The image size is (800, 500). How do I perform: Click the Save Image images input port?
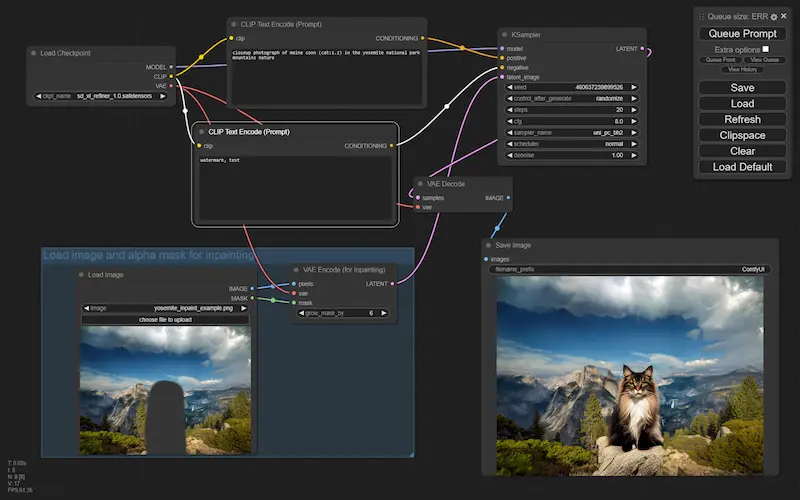click(486, 259)
